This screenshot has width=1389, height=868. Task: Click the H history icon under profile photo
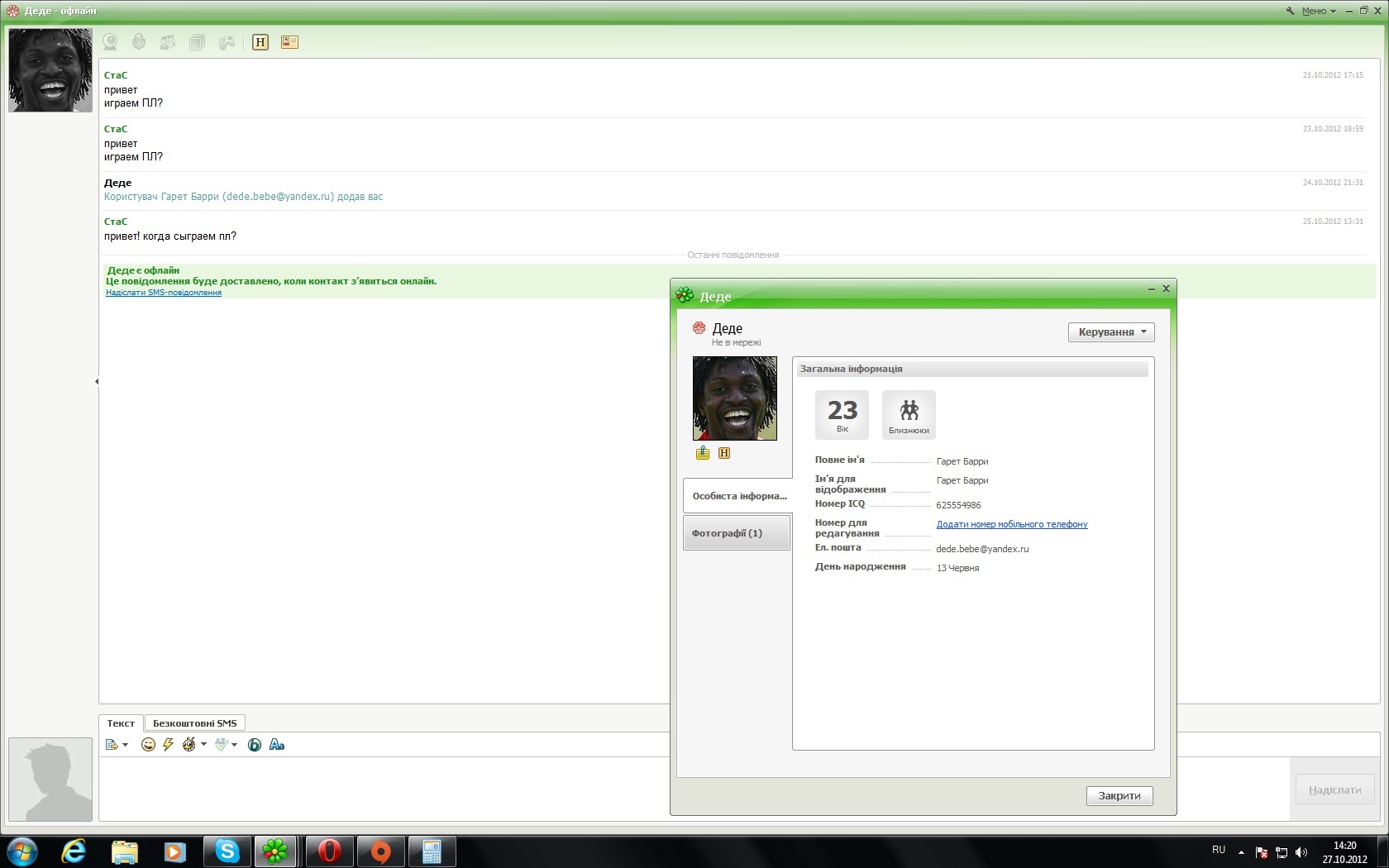724,453
